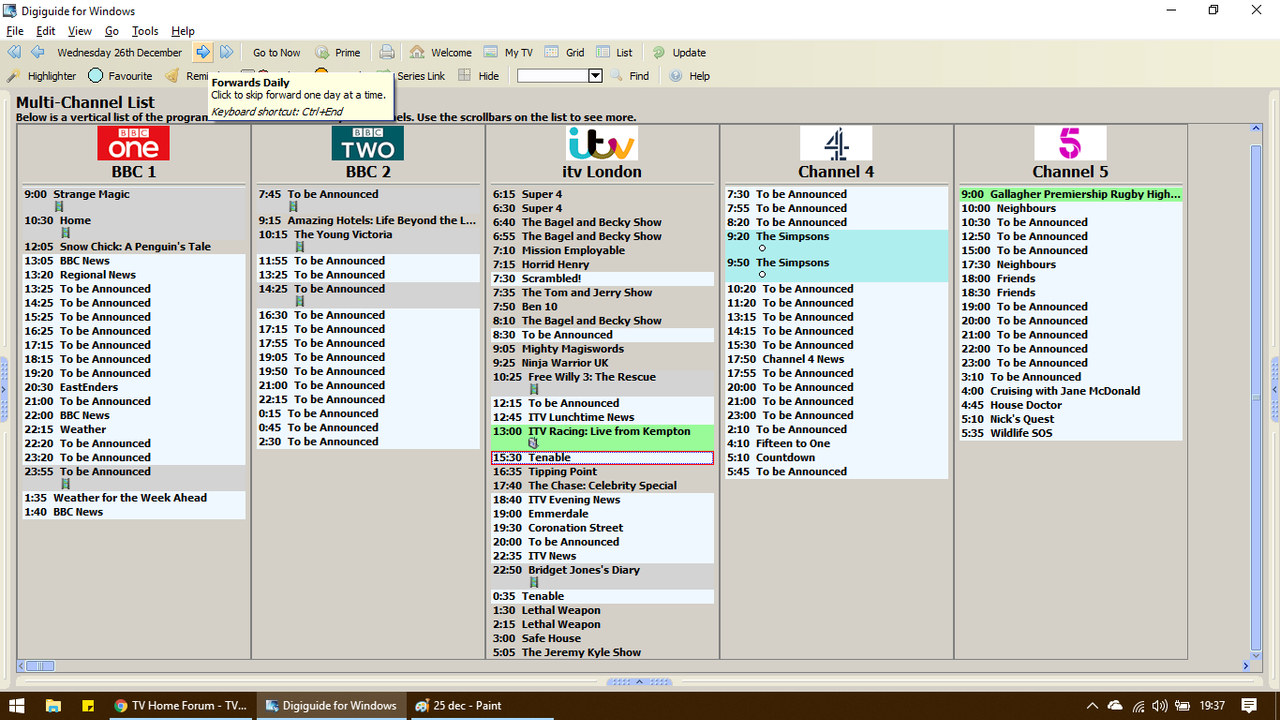The image size is (1280, 720).
Task: Select Gallagher Premiership Rugby Highlights
Action: click(x=1071, y=195)
